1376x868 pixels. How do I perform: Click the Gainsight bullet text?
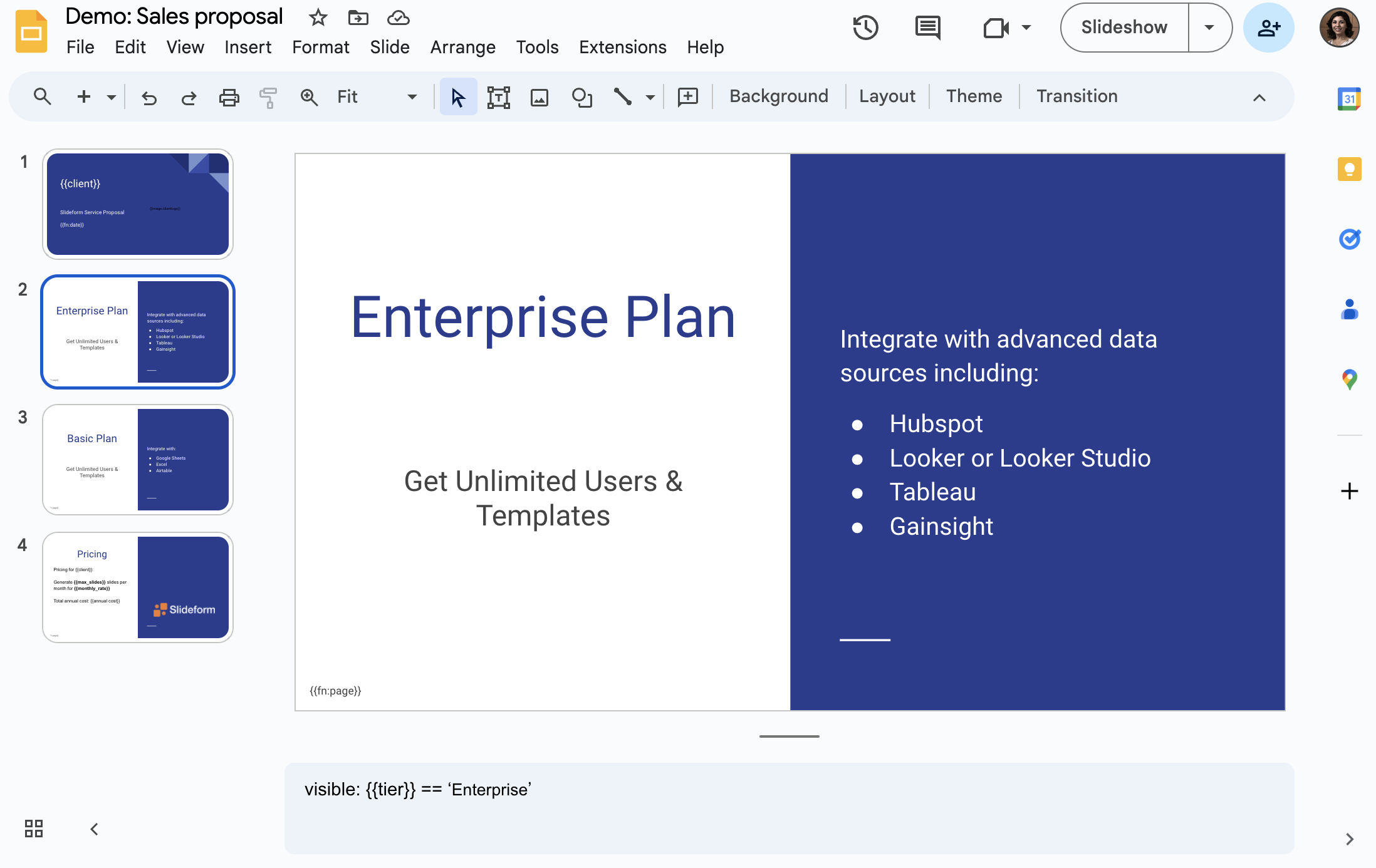[941, 527]
